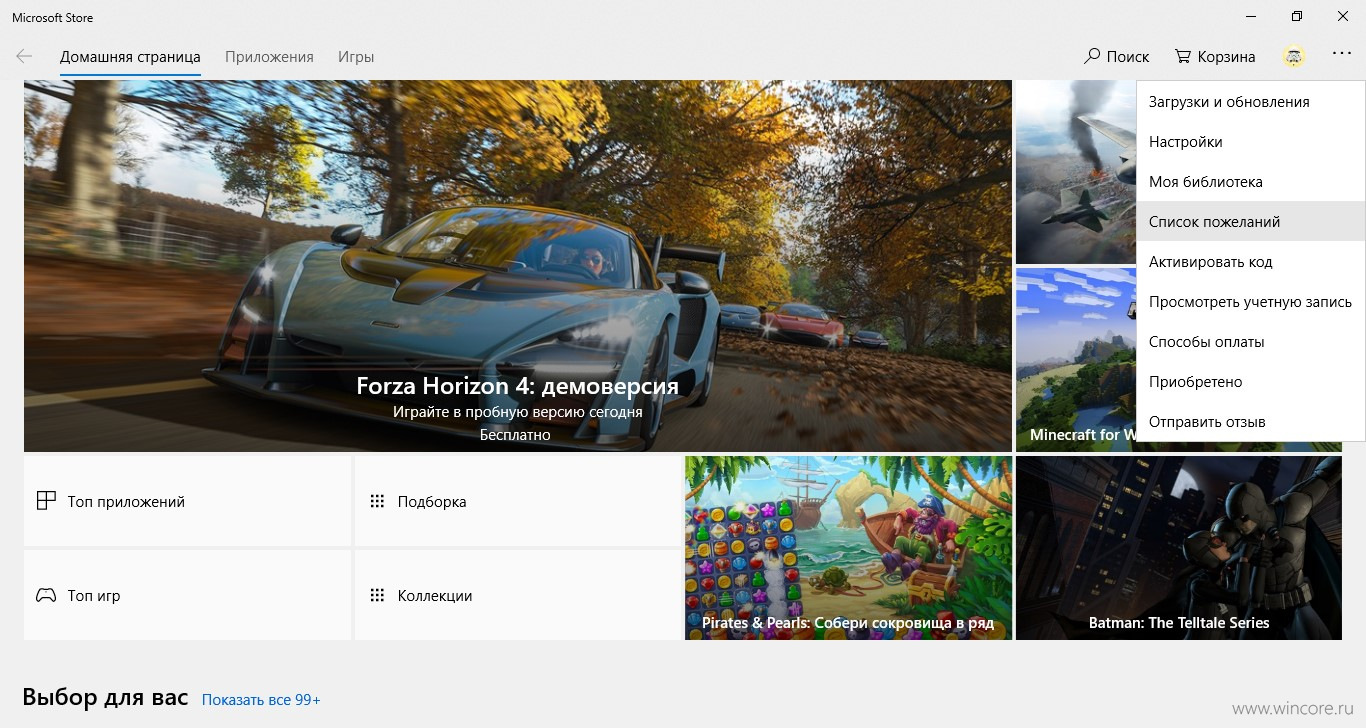
Task: Restore down the window
Action: [1297, 17]
